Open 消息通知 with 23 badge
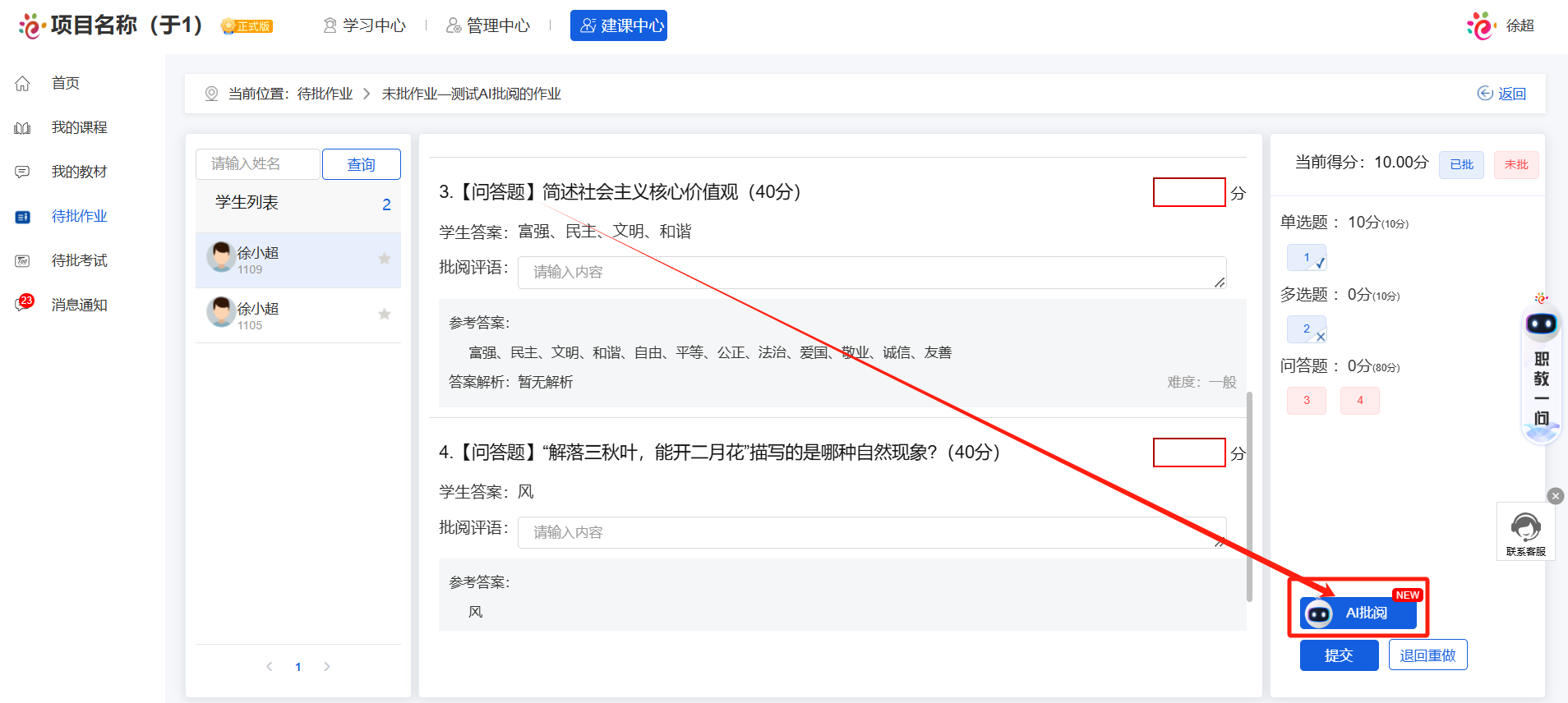1568x703 pixels. point(79,305)
